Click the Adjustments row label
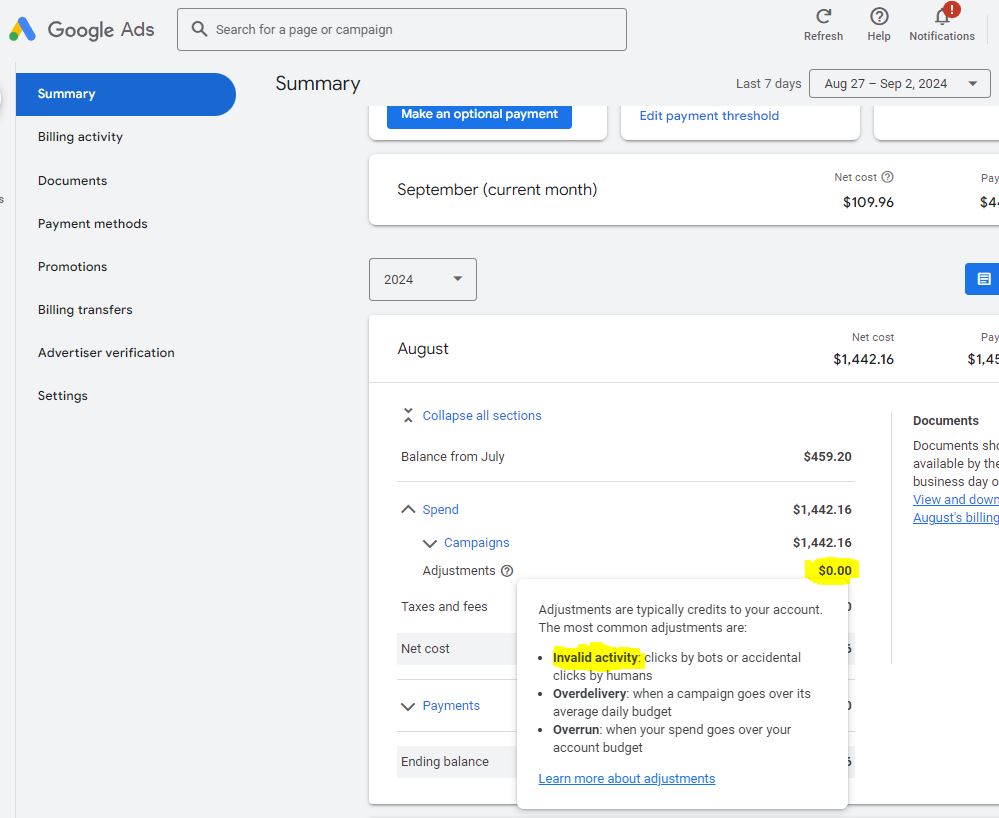This screenshot has width=999, height=818. (x=459, y=571)
